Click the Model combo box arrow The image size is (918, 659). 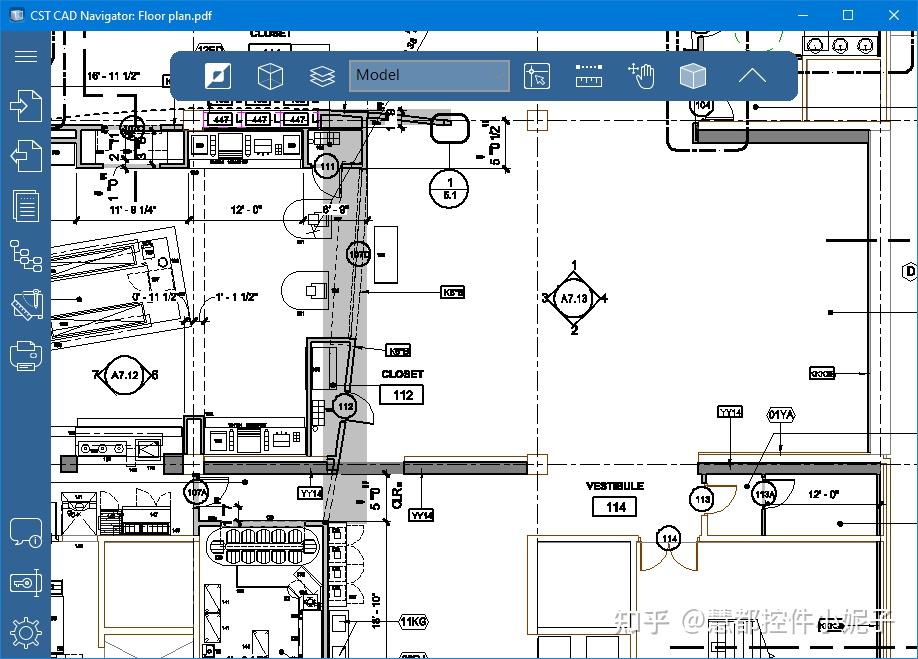[x=500, y=75]
